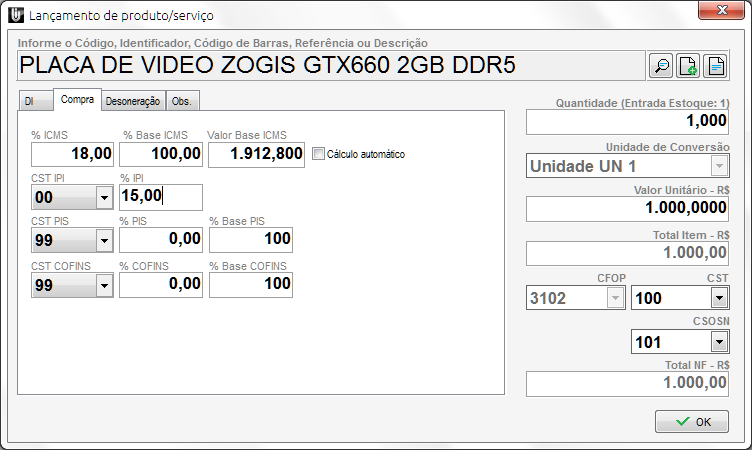Focus the Valor Base ICMS field

tap(256, 154)
